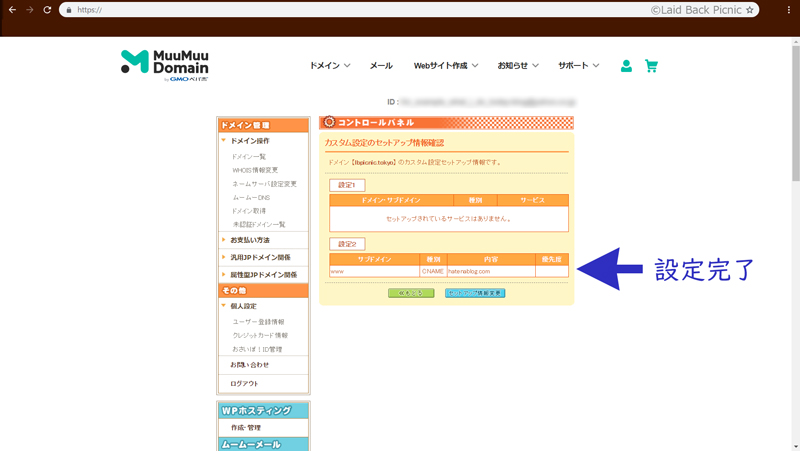Go back with browser back arrow

pyautogui.click(x=12, y=10)
